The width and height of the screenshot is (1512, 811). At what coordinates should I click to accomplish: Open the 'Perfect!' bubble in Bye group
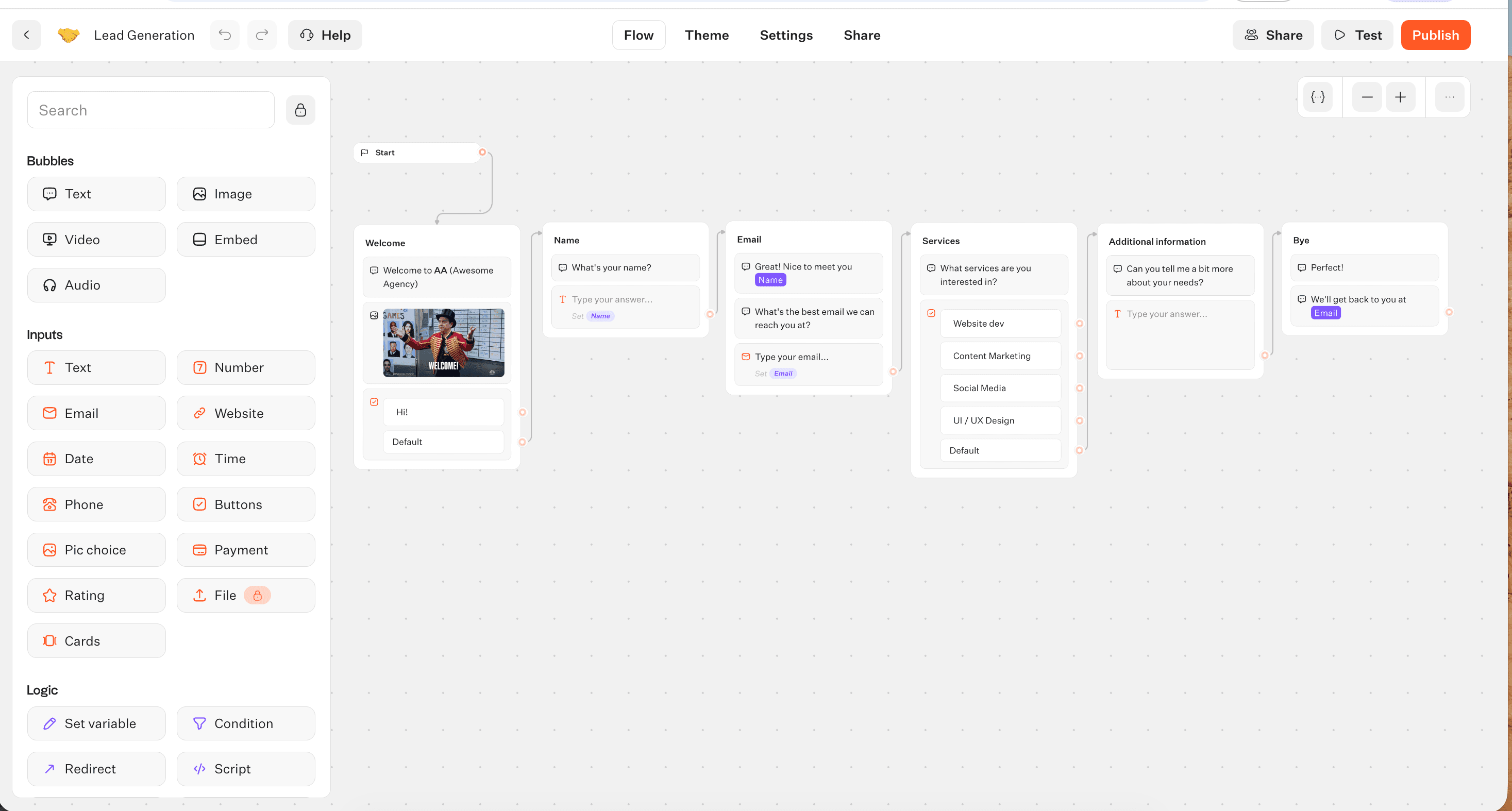(x=1365, y=267)
